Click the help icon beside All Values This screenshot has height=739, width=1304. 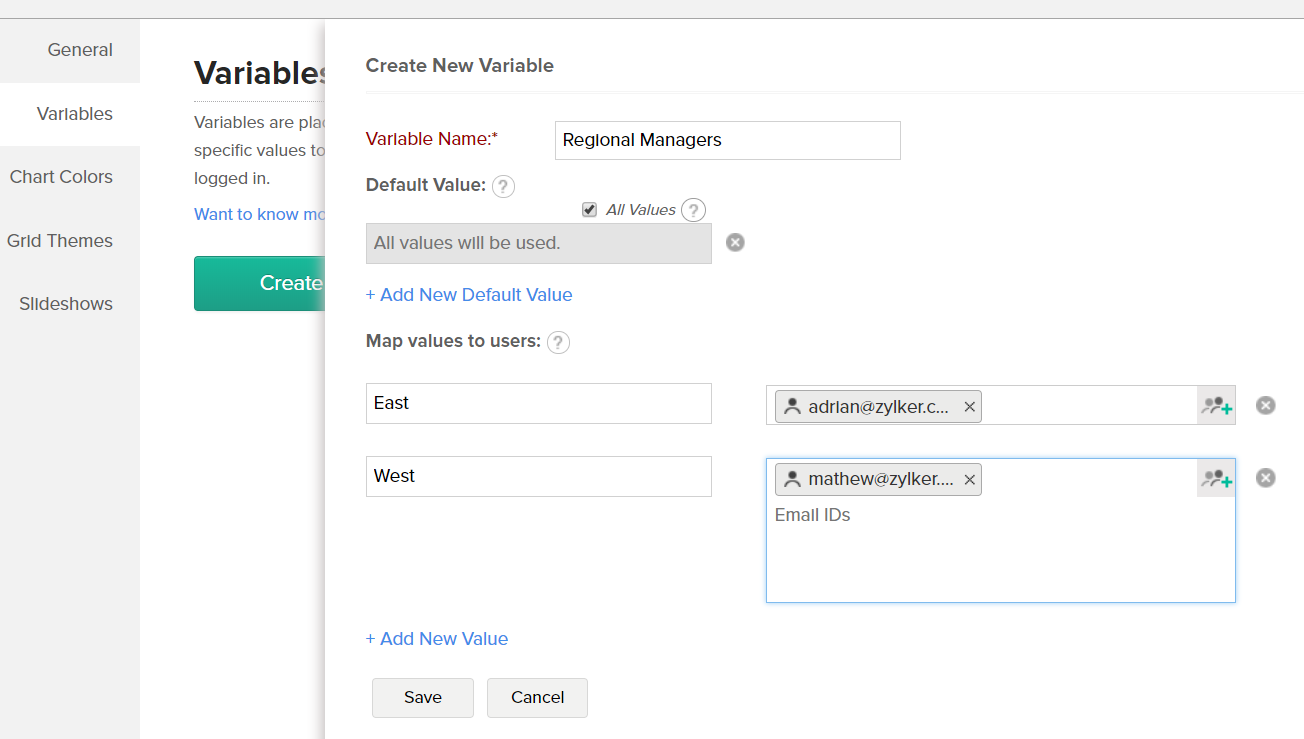point(693,210)
